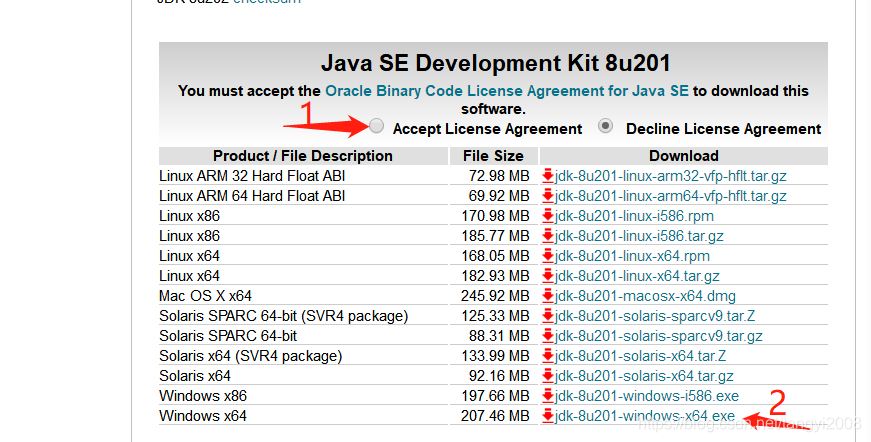This screenshot has height=442, width=871.
Task: Click Solaris x64 (SVR4 package) text
Action: 251,356
